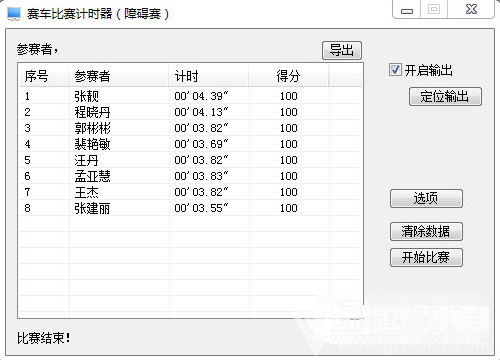Click the 得分 column header
500x360 pixels.
point(289,76)
